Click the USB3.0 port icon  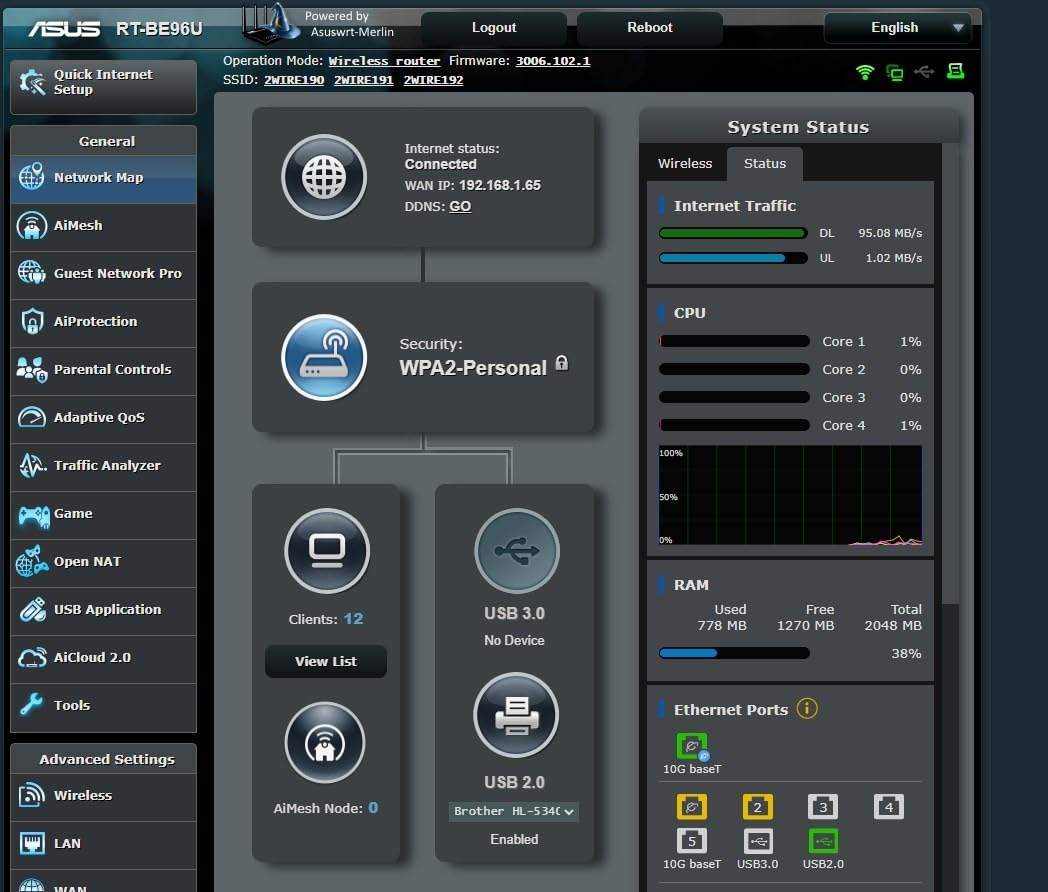[757, 841]
